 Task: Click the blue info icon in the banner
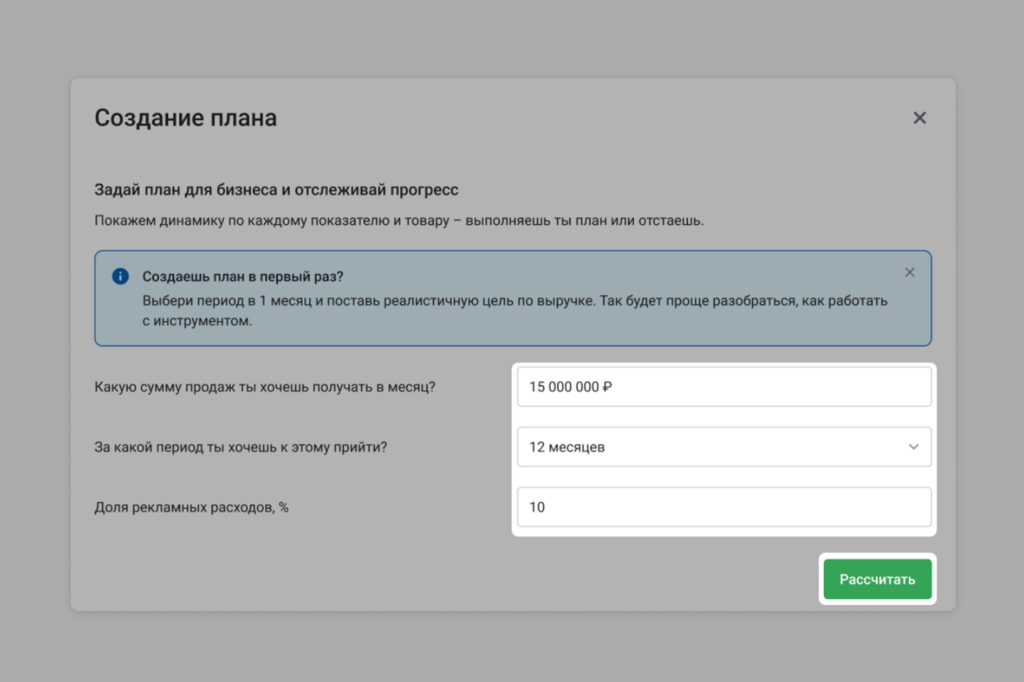pos(120,276)
